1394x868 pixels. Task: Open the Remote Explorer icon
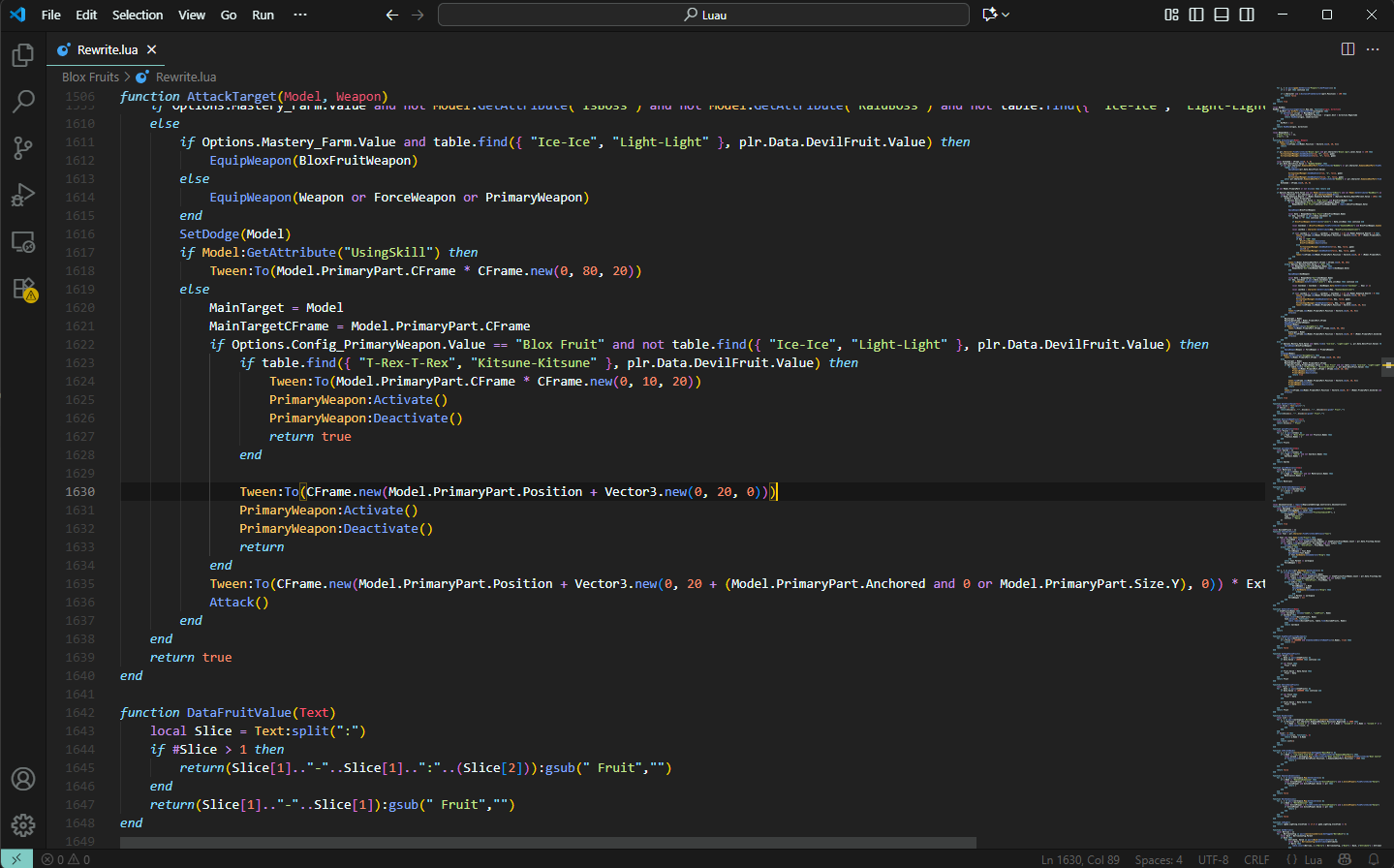(23, 242)
